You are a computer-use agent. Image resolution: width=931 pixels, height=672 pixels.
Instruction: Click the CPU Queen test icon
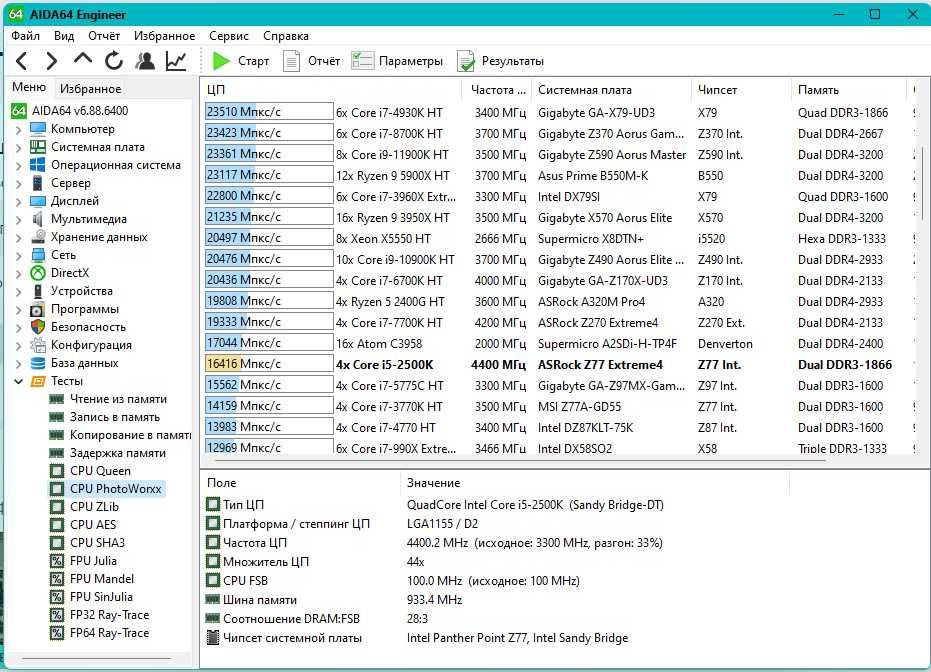[56, 471]
